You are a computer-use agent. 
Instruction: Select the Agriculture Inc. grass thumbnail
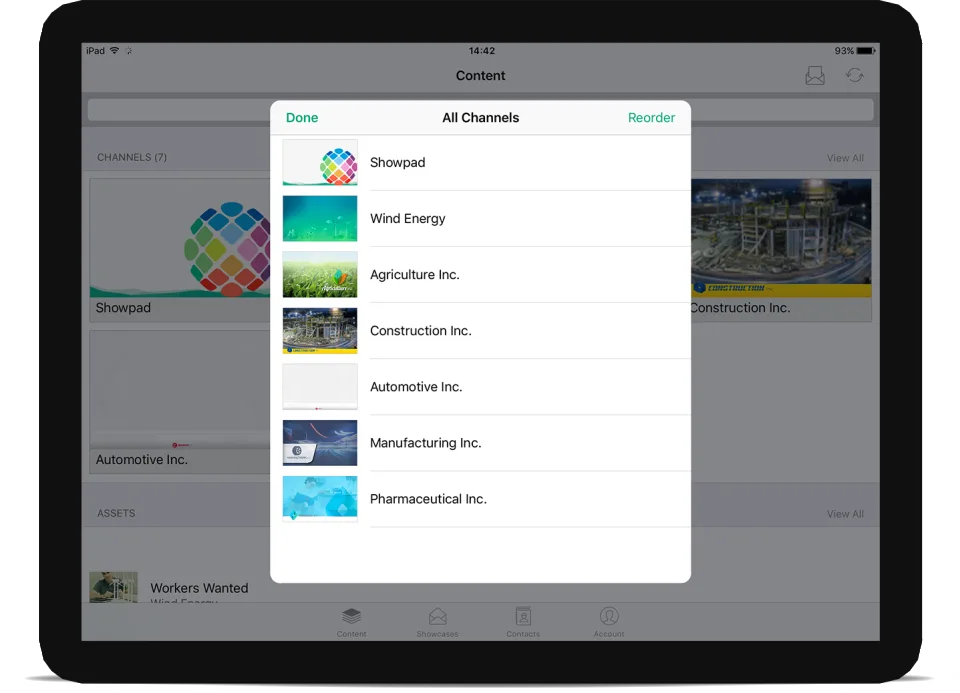click(x=320, y=275)
